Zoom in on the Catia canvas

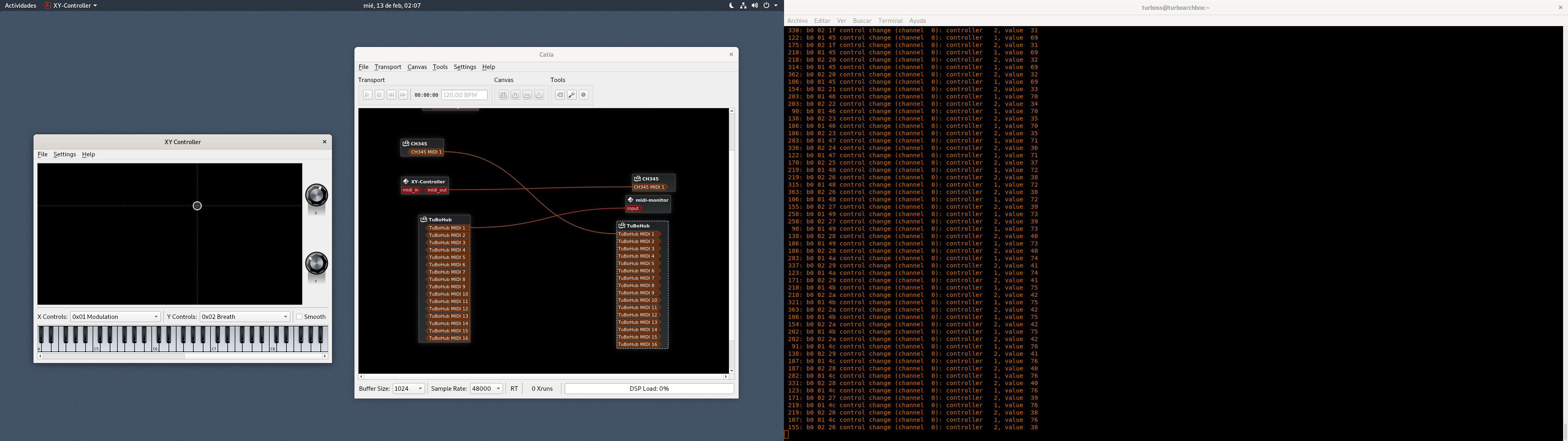coord(516,95)
